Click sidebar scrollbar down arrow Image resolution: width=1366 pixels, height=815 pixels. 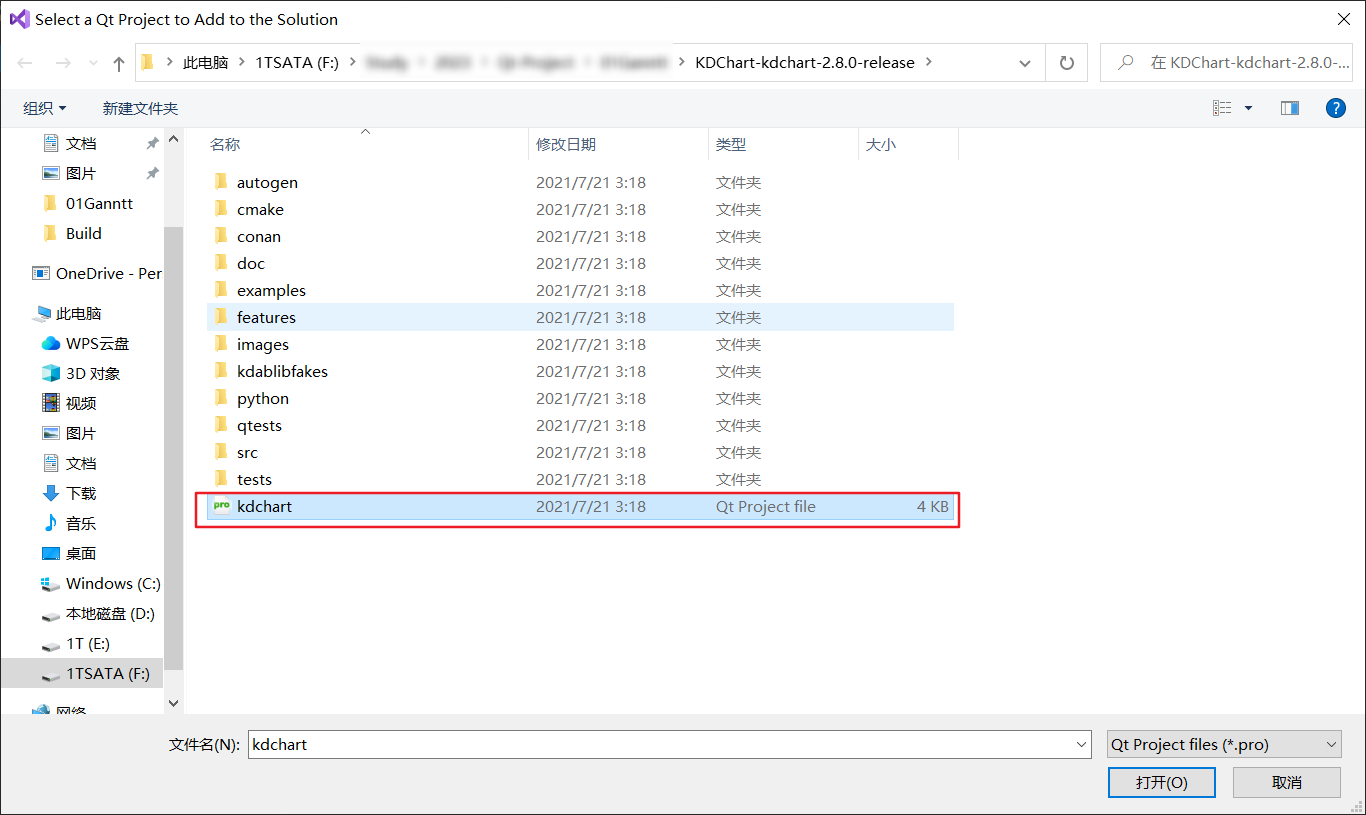point(174,704)
